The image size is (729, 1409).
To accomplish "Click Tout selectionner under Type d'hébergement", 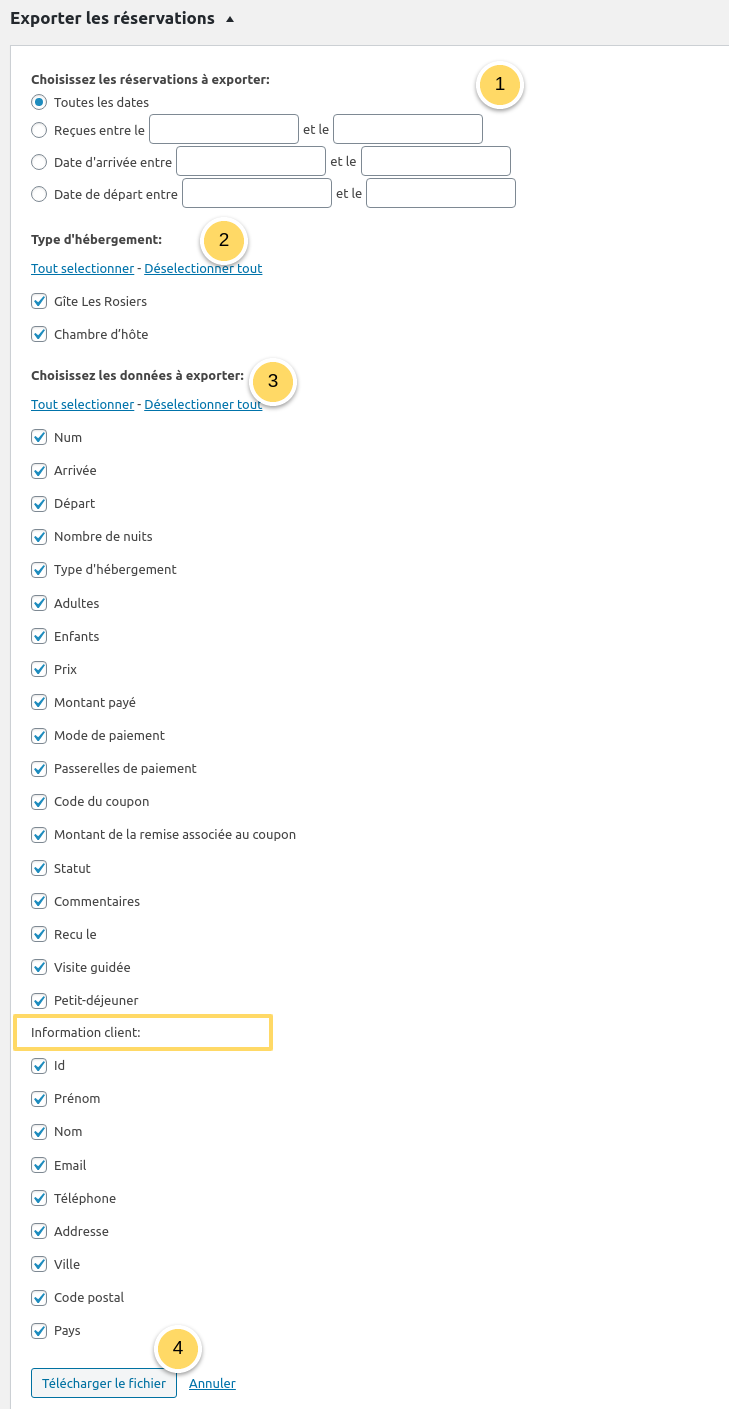I will click(x=82, y=269).
